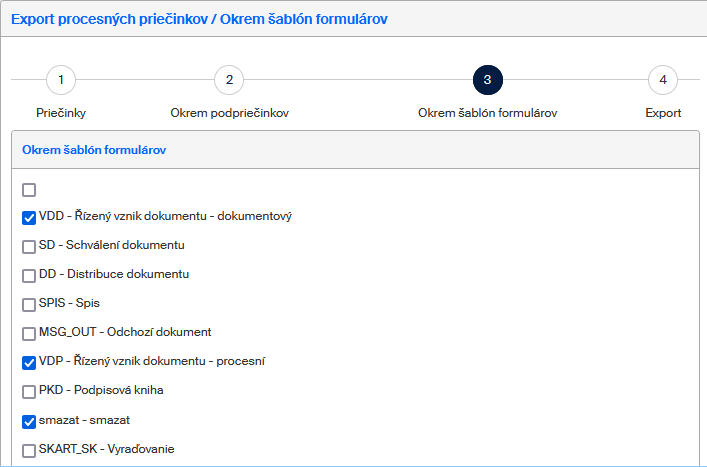
Task: Click the Priečinky step label
Action: [61, 113]
